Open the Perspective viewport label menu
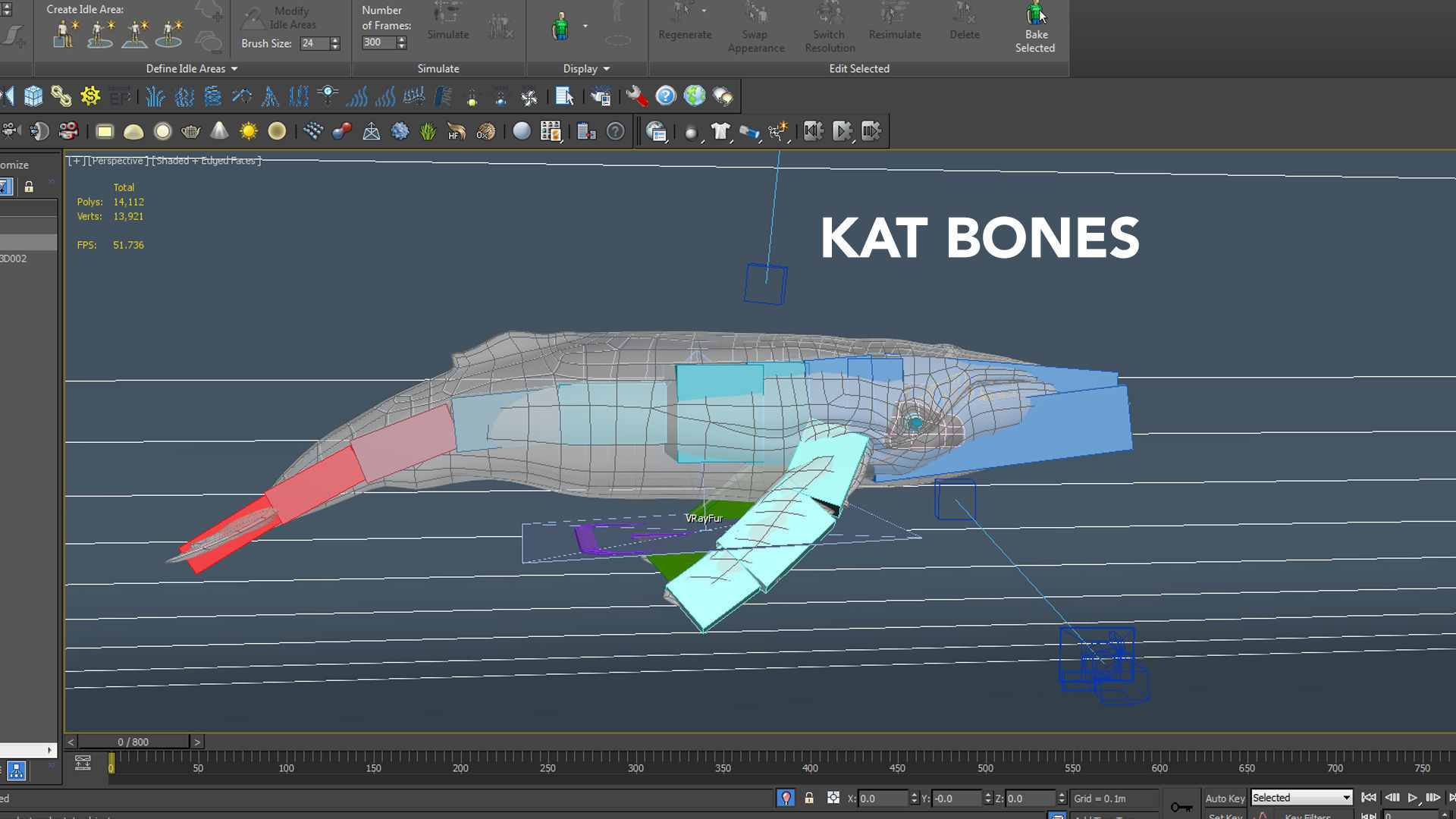1456x819 pixels. pyautogui.click(x=118, y=161)
